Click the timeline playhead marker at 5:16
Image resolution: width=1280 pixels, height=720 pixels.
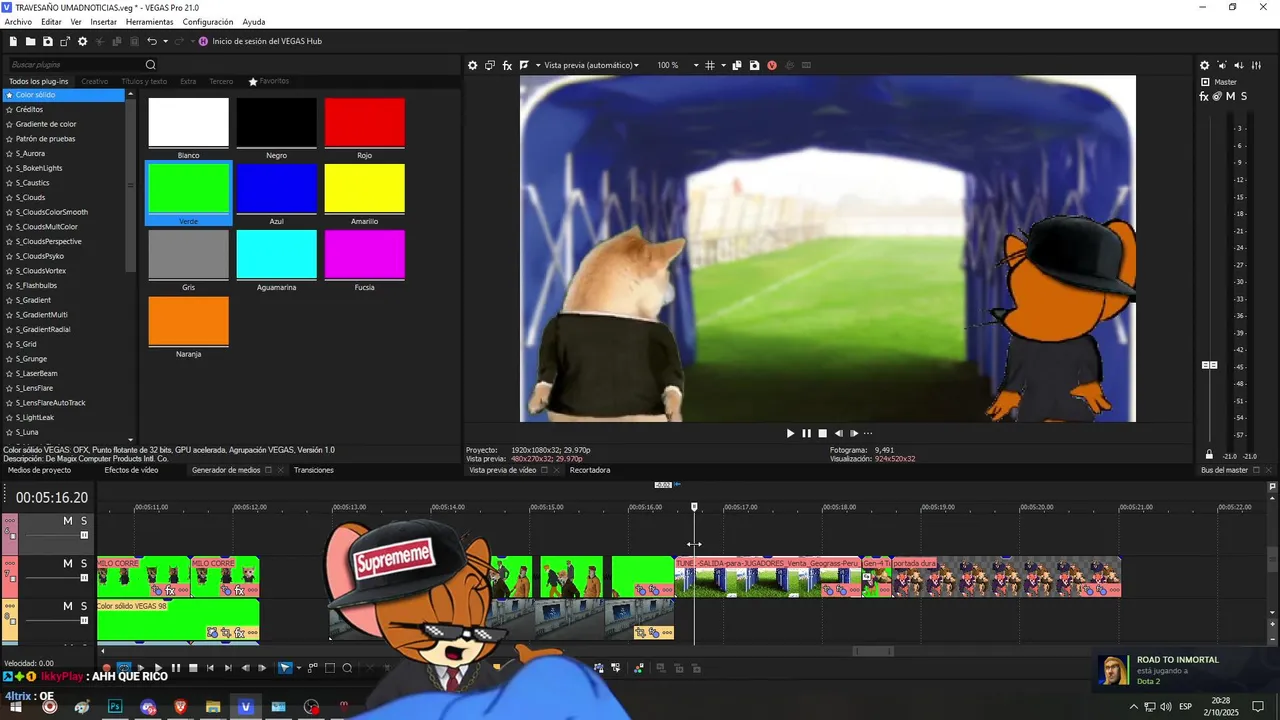click(x=694, y=507)
